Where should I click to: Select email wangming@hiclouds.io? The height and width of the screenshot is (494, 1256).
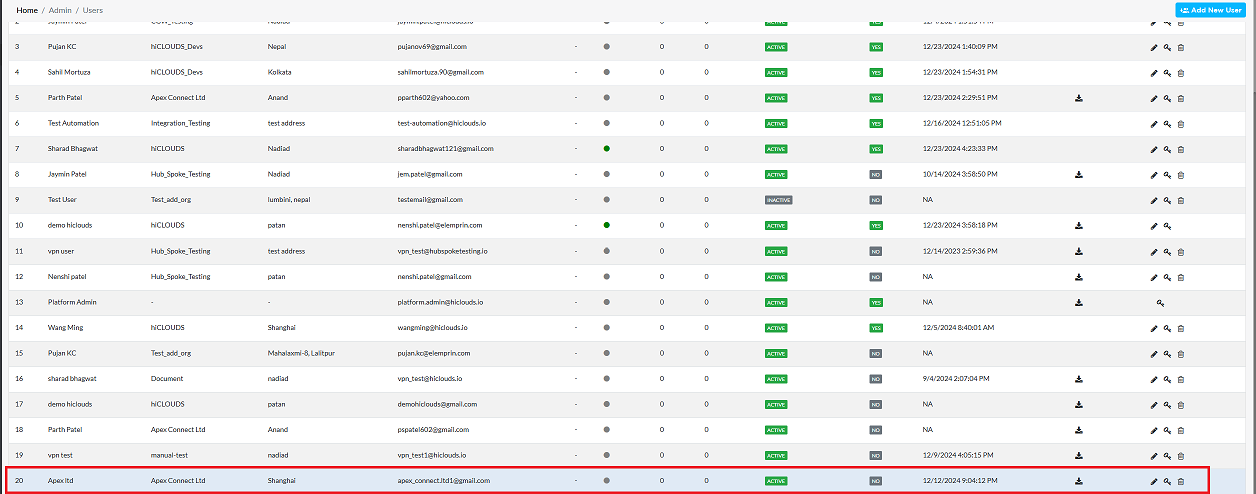point(434,327)
